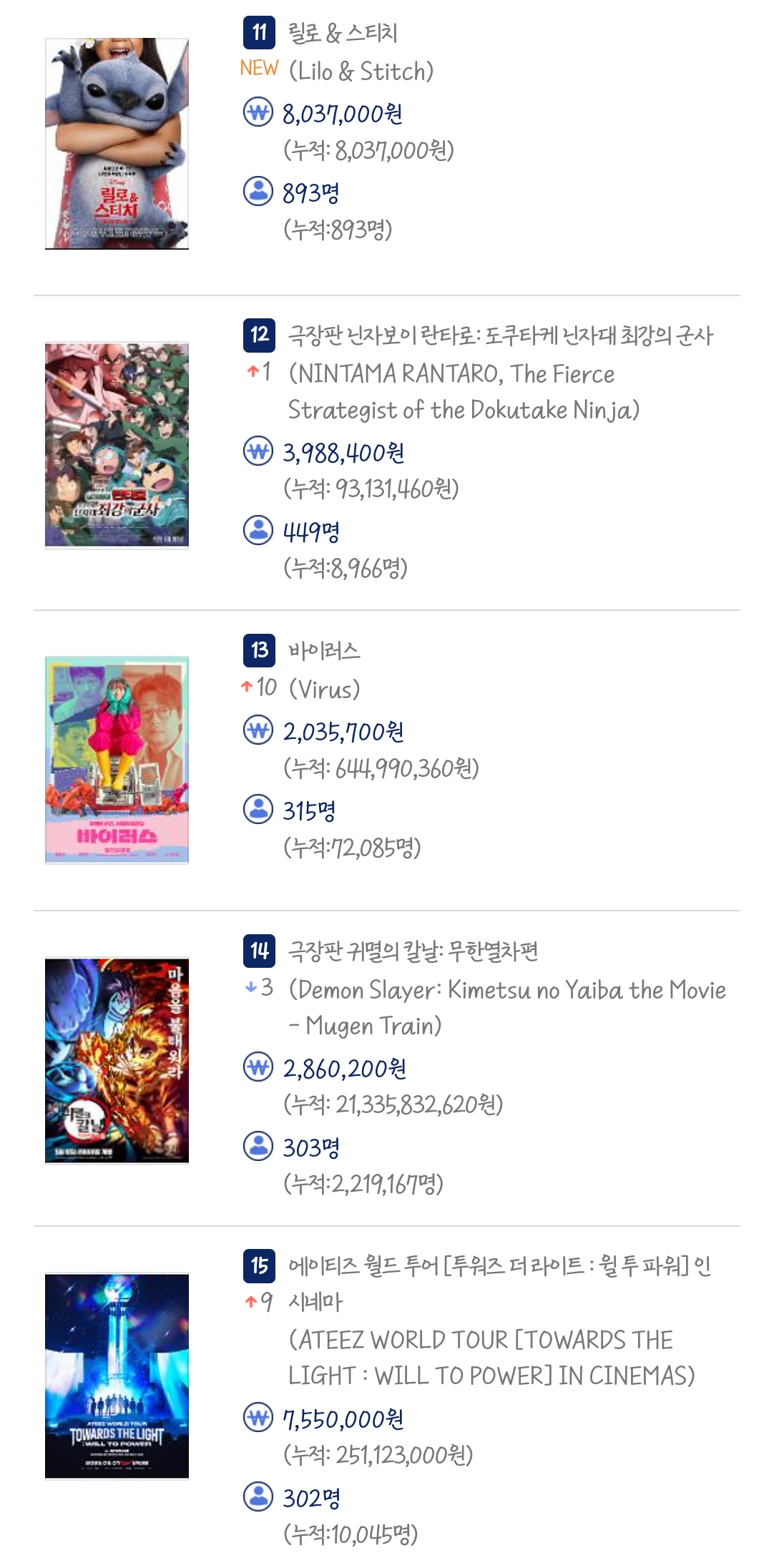769x1568 pixels.
Task: Open the 극장판 귀멸의 칼날: 무한열차편 title
Action: click(x=413, y=951)
